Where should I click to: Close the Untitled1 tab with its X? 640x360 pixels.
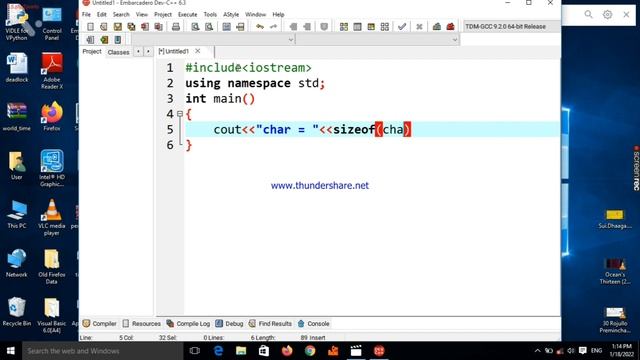(x=198, y=51)
